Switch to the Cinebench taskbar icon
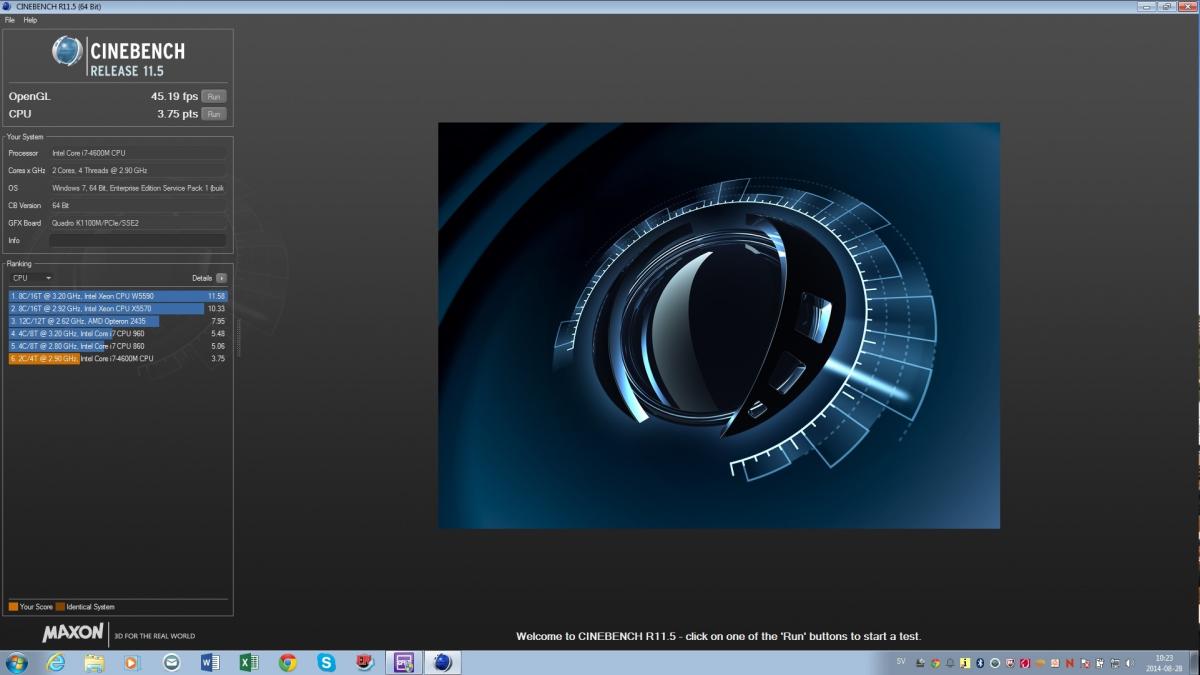The image size is (1200, 675). pos(442,662)
